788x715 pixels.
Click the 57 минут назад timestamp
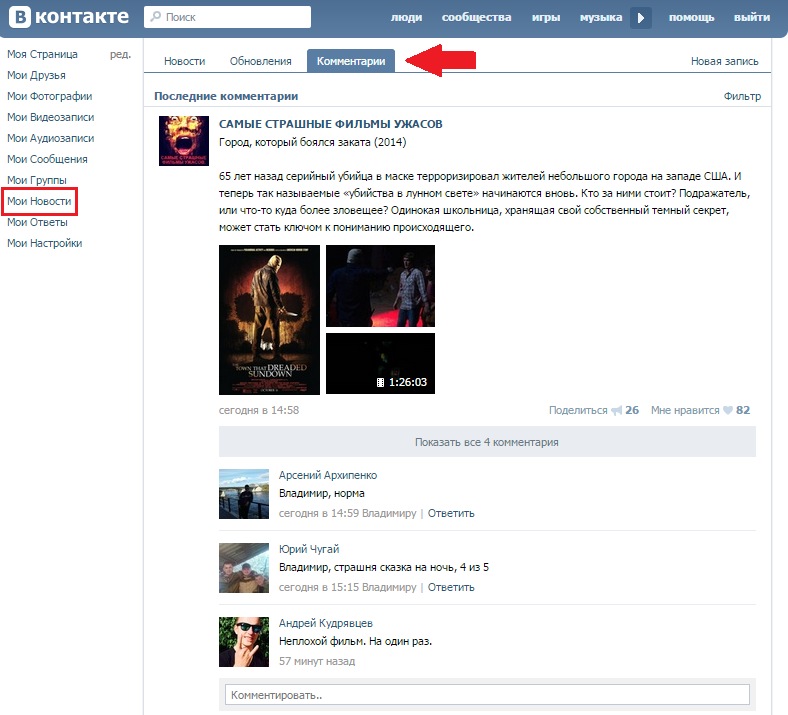(x=317, y=661)
